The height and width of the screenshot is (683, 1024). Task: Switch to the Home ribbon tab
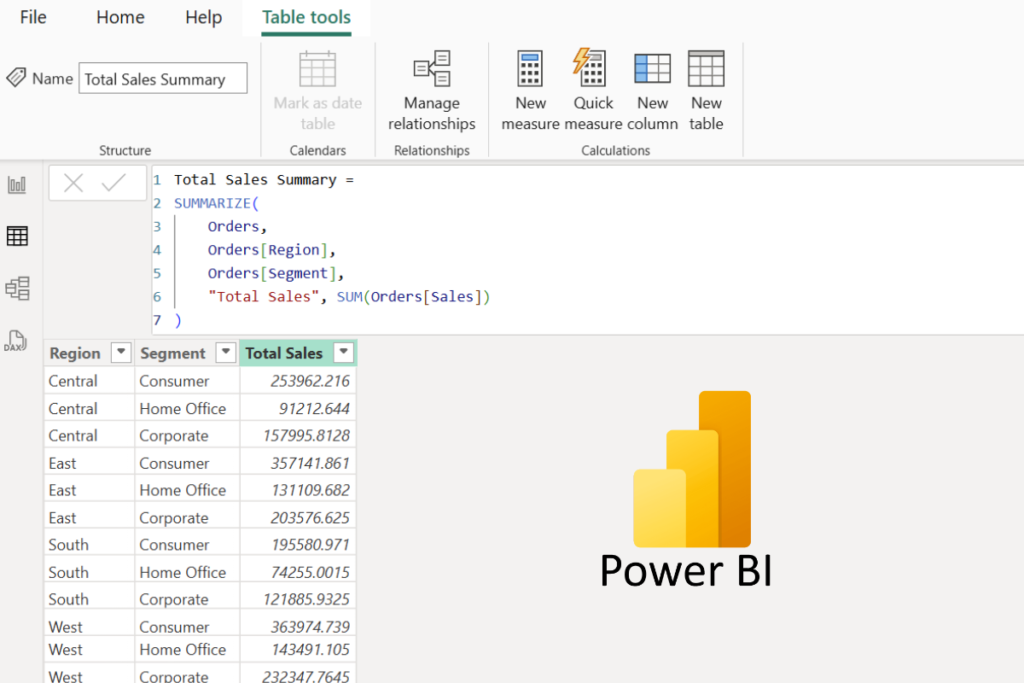(120, 17)
